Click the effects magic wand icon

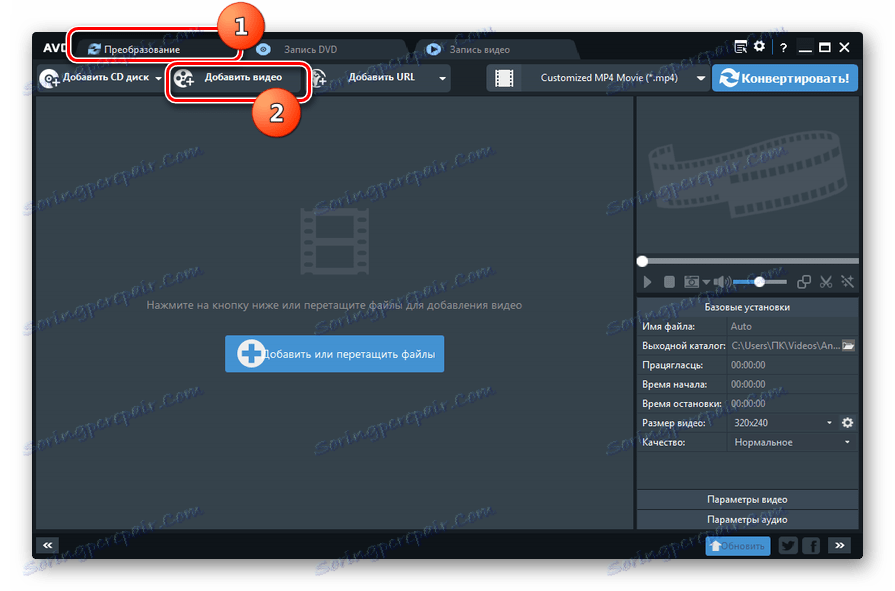(848, 282)
